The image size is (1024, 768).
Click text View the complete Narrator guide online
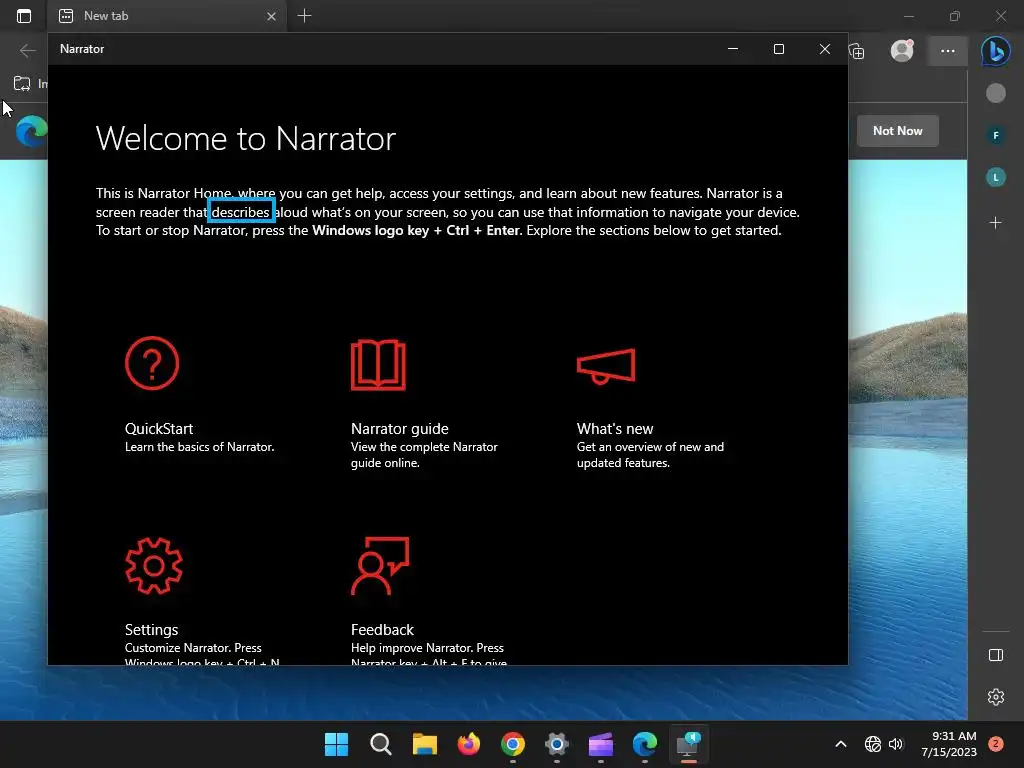click(424, 455)
